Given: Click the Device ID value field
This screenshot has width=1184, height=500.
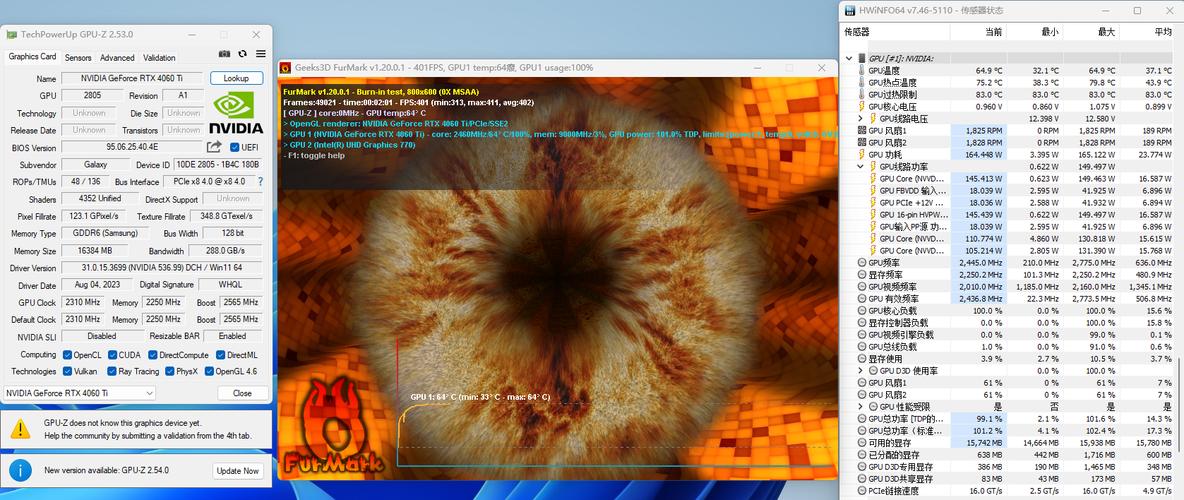Looking at the screenshot, I should pyautogui.click(x=217, y=164).
